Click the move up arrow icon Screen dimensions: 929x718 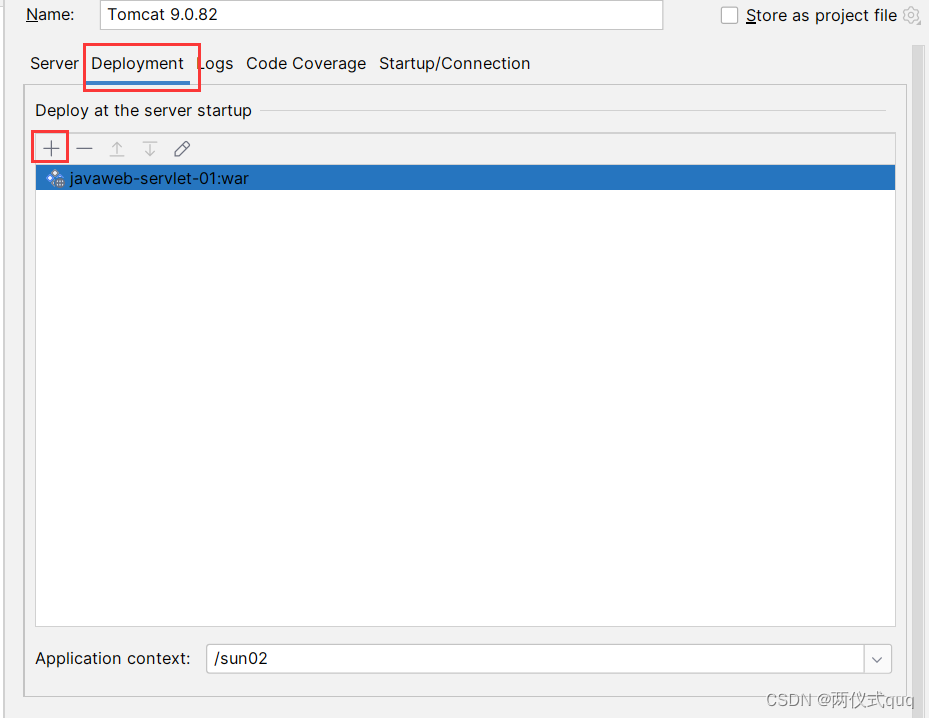(x=117, y=148)
